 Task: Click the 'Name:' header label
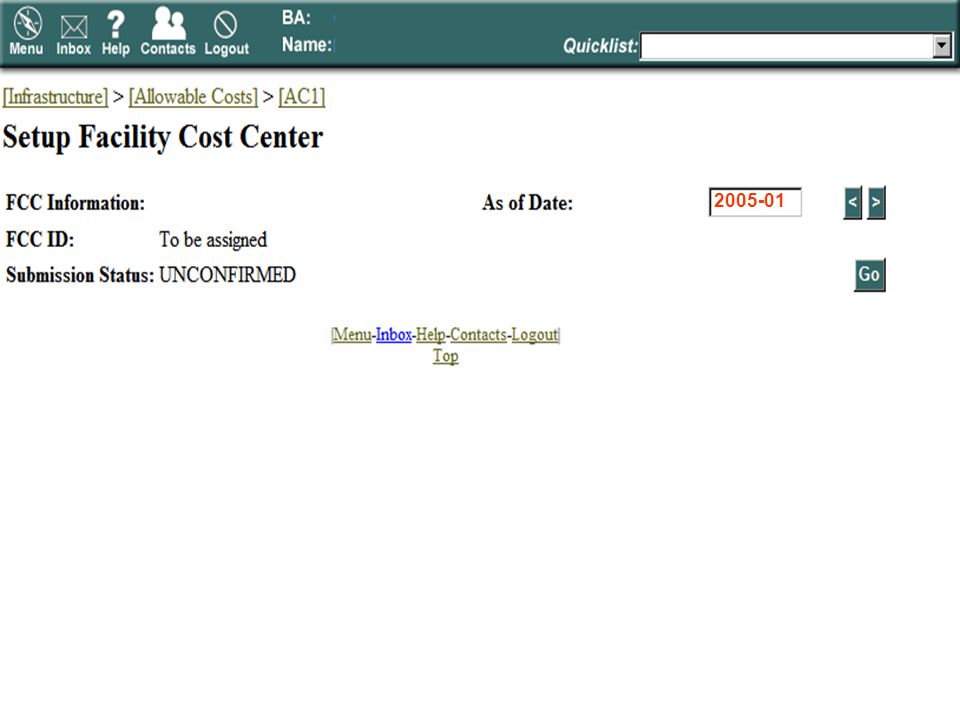tap(307, 45)
